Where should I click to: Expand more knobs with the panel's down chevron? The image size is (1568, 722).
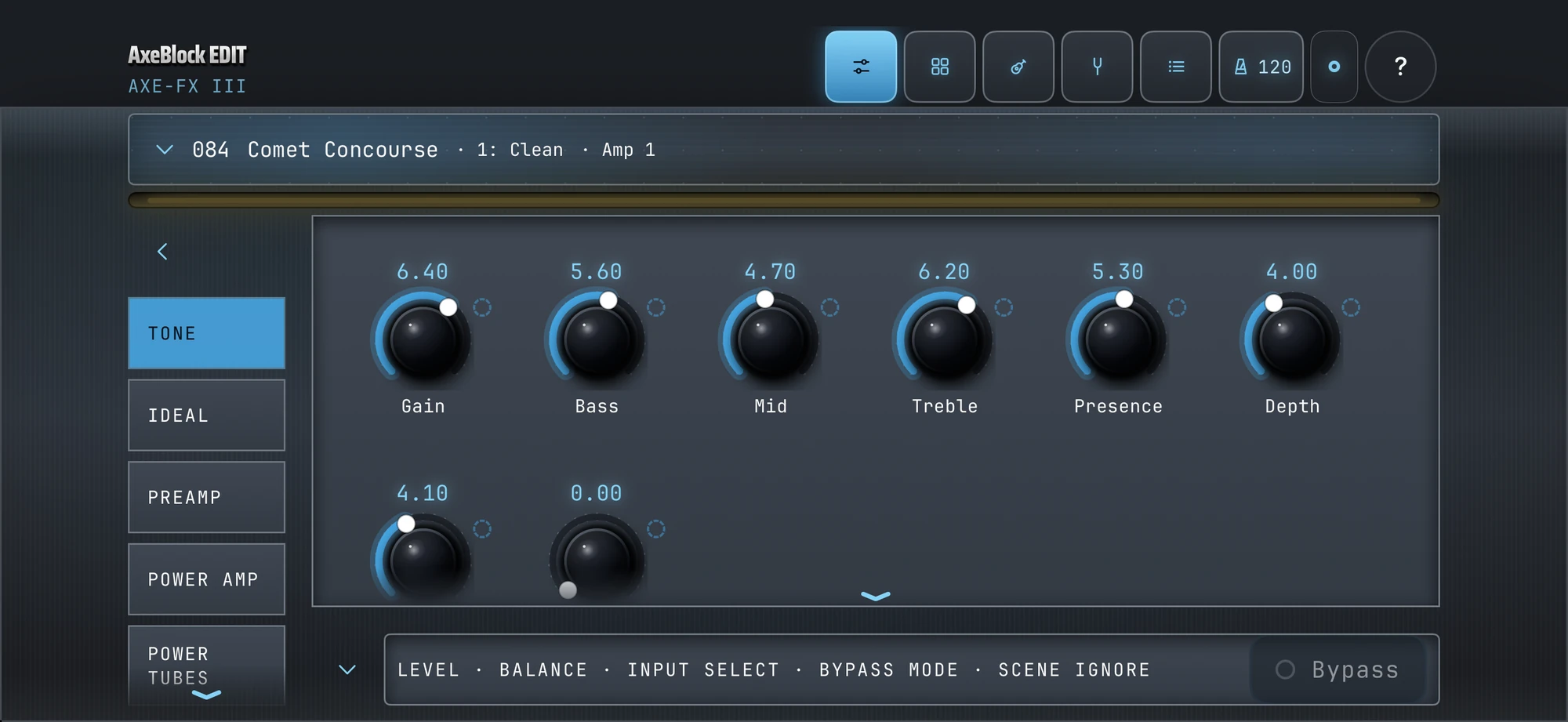pyautogui.click(x=876, y=596)
